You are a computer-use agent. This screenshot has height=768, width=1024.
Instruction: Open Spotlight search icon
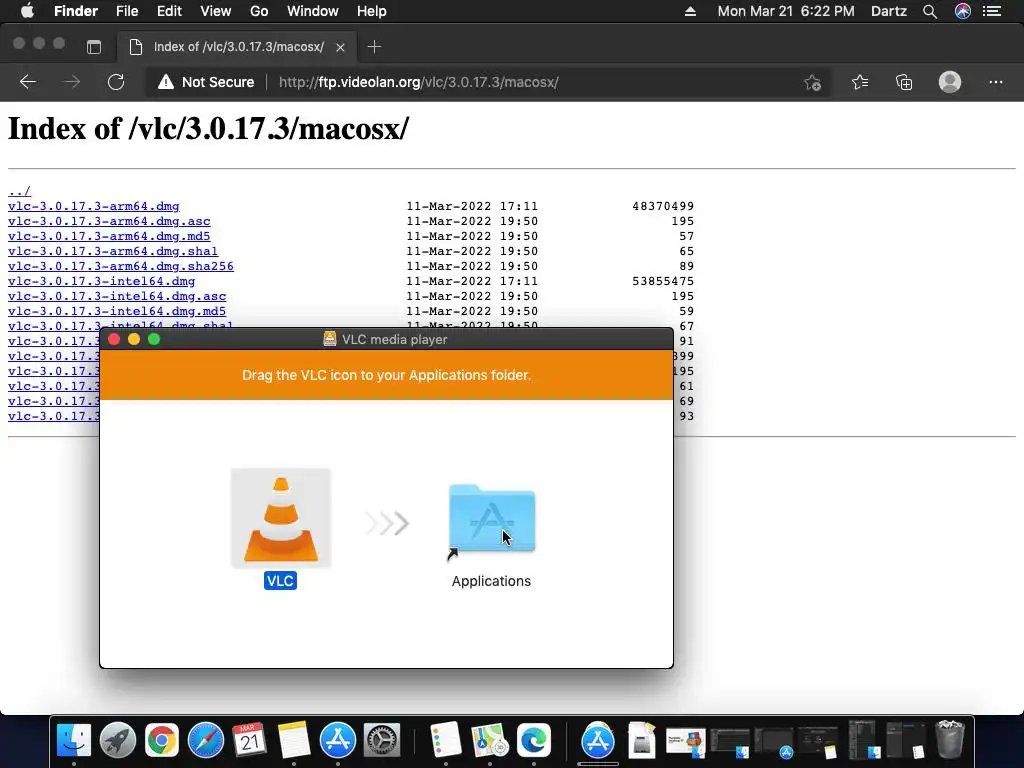(930, 11)
